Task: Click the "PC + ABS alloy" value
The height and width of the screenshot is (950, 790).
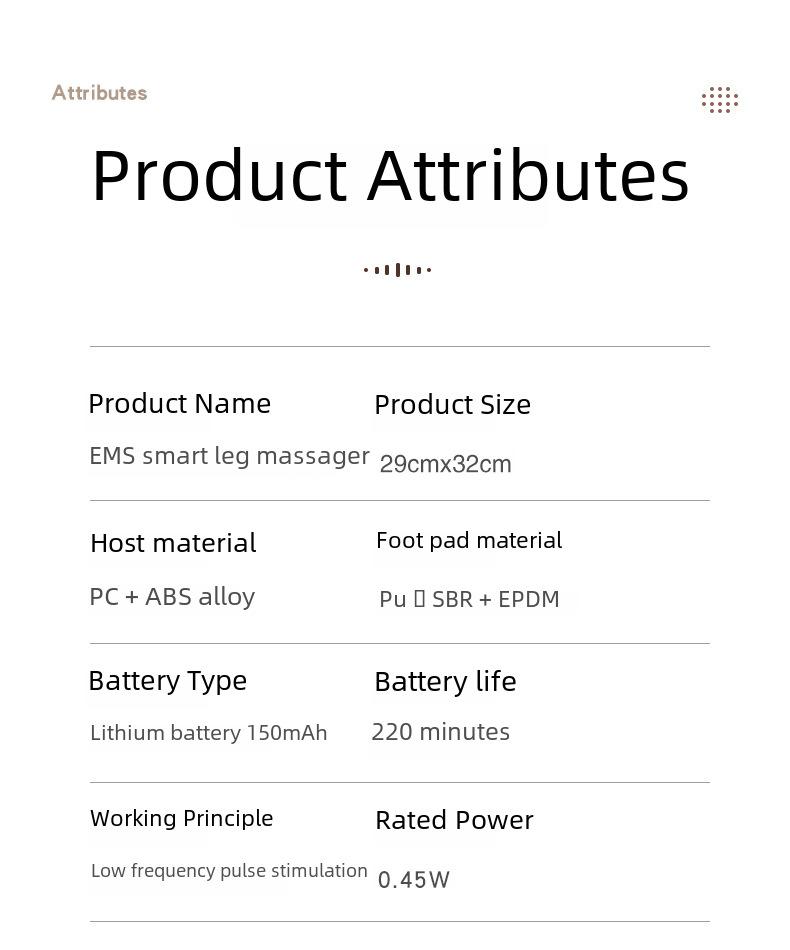Action: tap(172, 597)
